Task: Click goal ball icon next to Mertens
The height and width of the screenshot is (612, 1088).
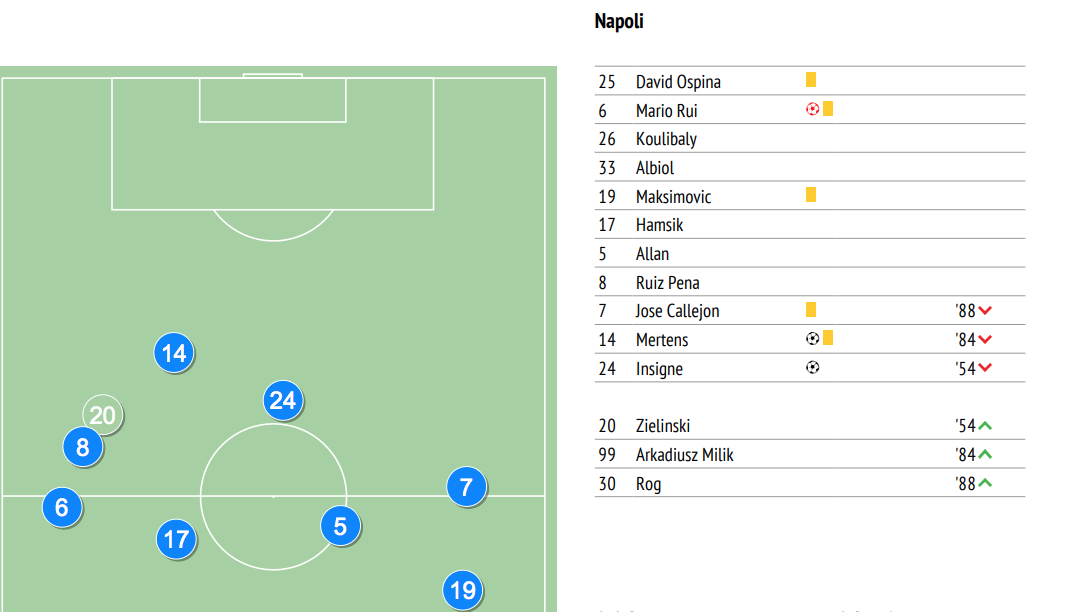Action: click(x=813, y=339)
